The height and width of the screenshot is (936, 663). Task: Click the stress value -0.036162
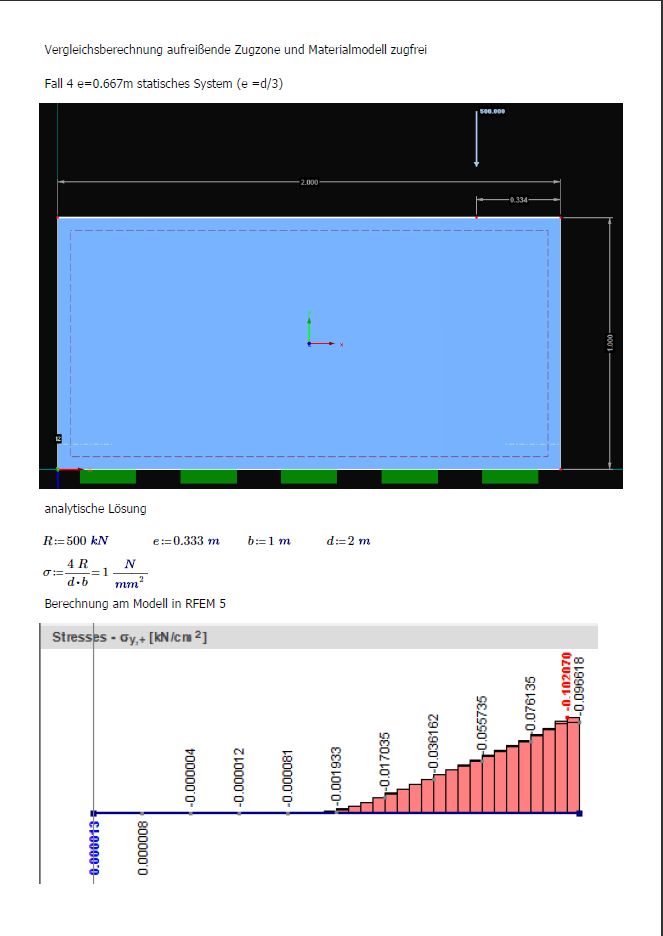click(x=434, y=743)
